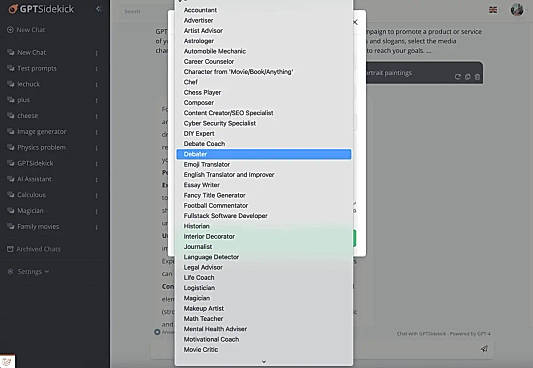Delete the message with the trash icon

477,77
